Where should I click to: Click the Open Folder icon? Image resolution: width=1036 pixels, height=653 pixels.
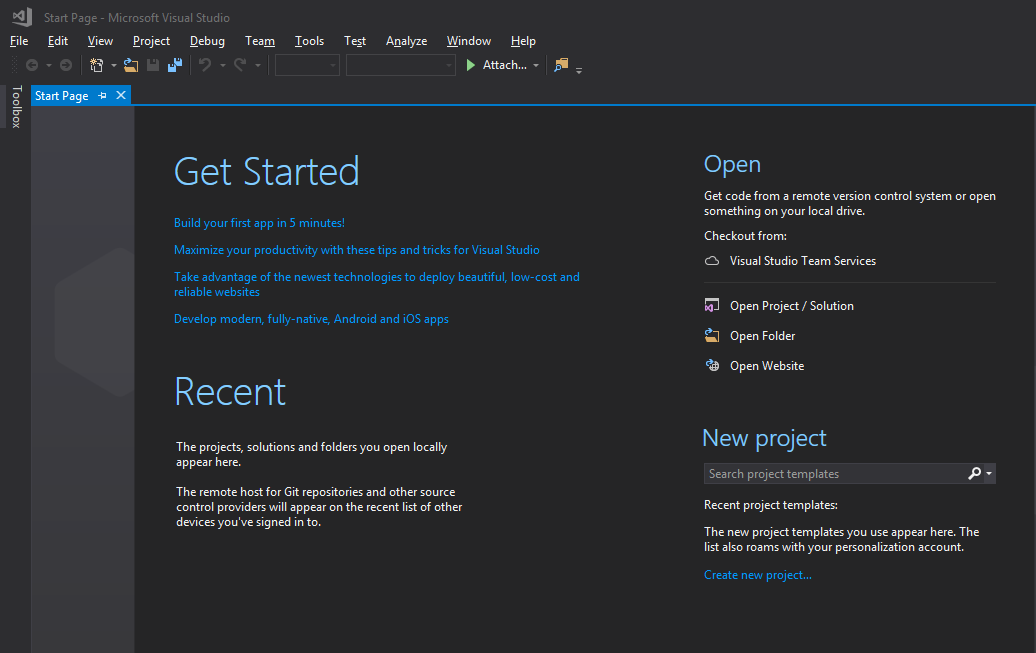[x=712, y=335]
